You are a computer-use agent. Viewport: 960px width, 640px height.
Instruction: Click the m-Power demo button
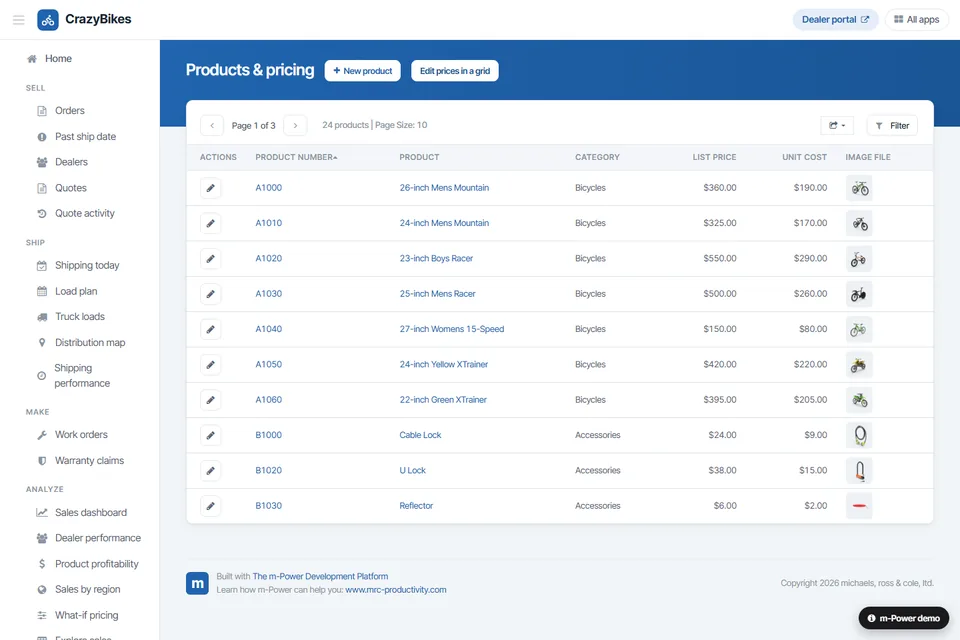point(904,618)
